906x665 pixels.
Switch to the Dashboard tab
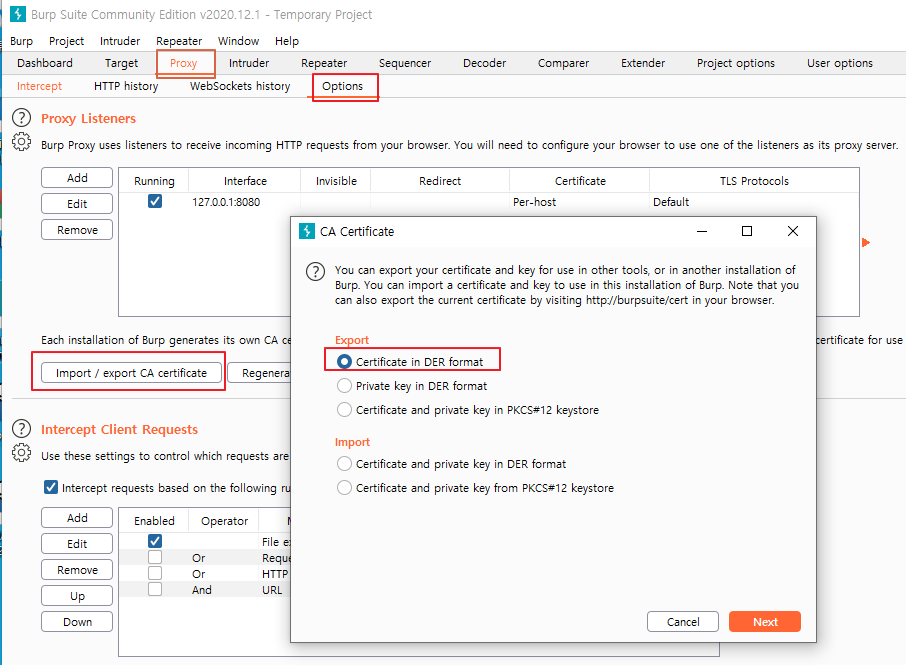pos(45,63)
